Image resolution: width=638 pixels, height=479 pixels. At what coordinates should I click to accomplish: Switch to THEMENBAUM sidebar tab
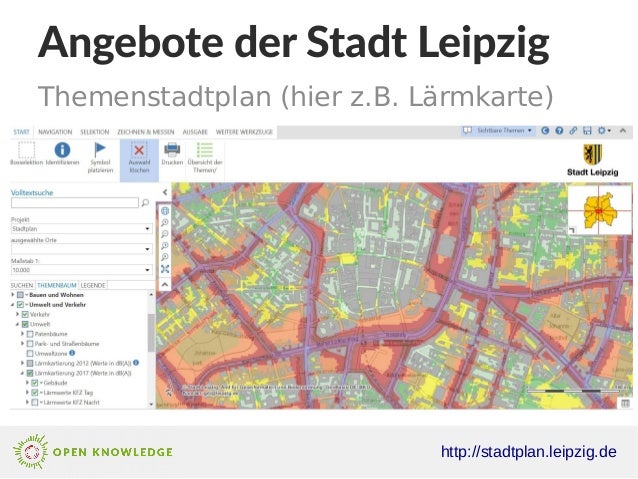[57, 285]
